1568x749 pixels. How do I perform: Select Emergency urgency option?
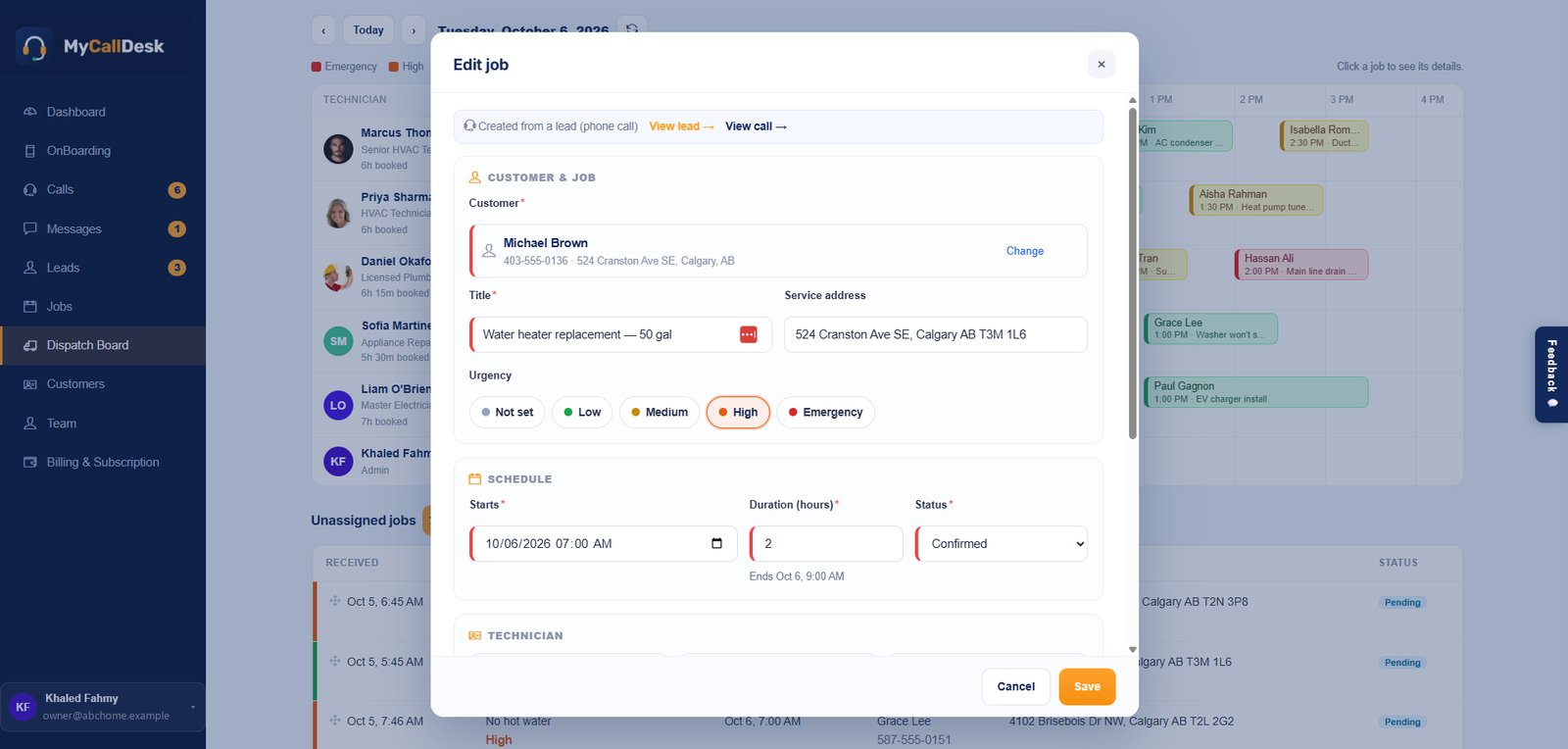tap(825, 412)
